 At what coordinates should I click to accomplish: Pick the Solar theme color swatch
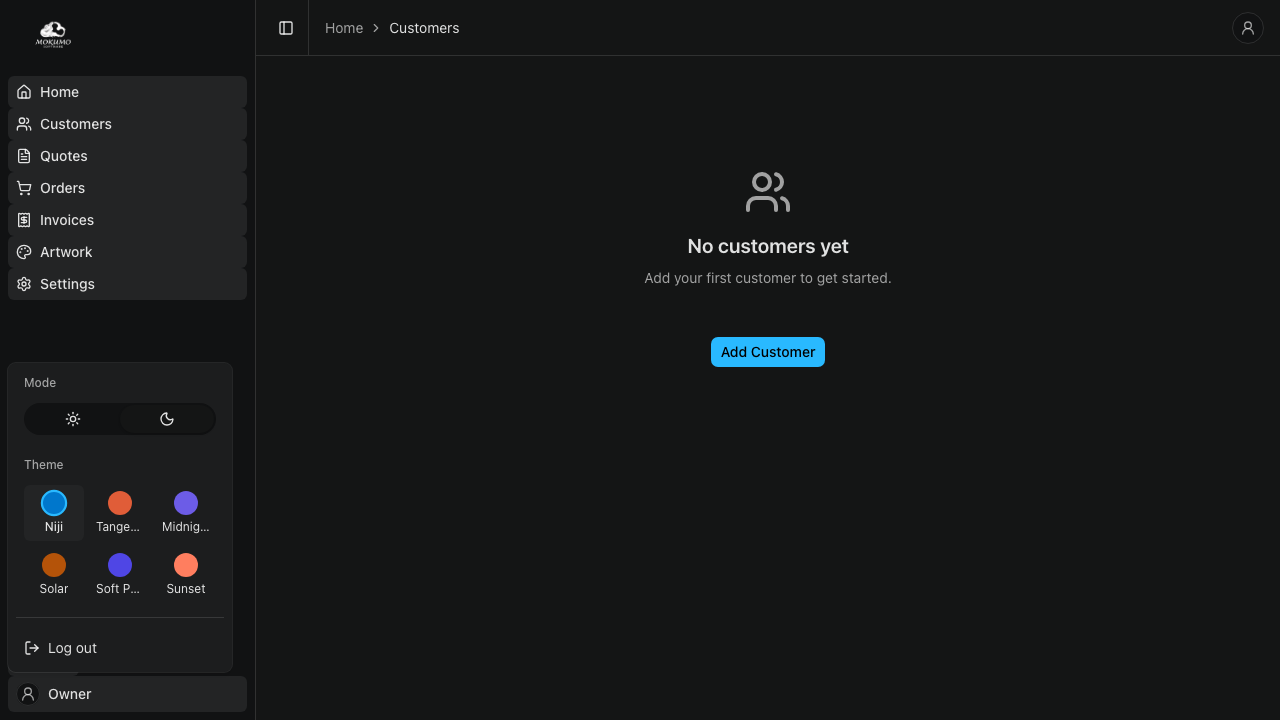point(54,565)
